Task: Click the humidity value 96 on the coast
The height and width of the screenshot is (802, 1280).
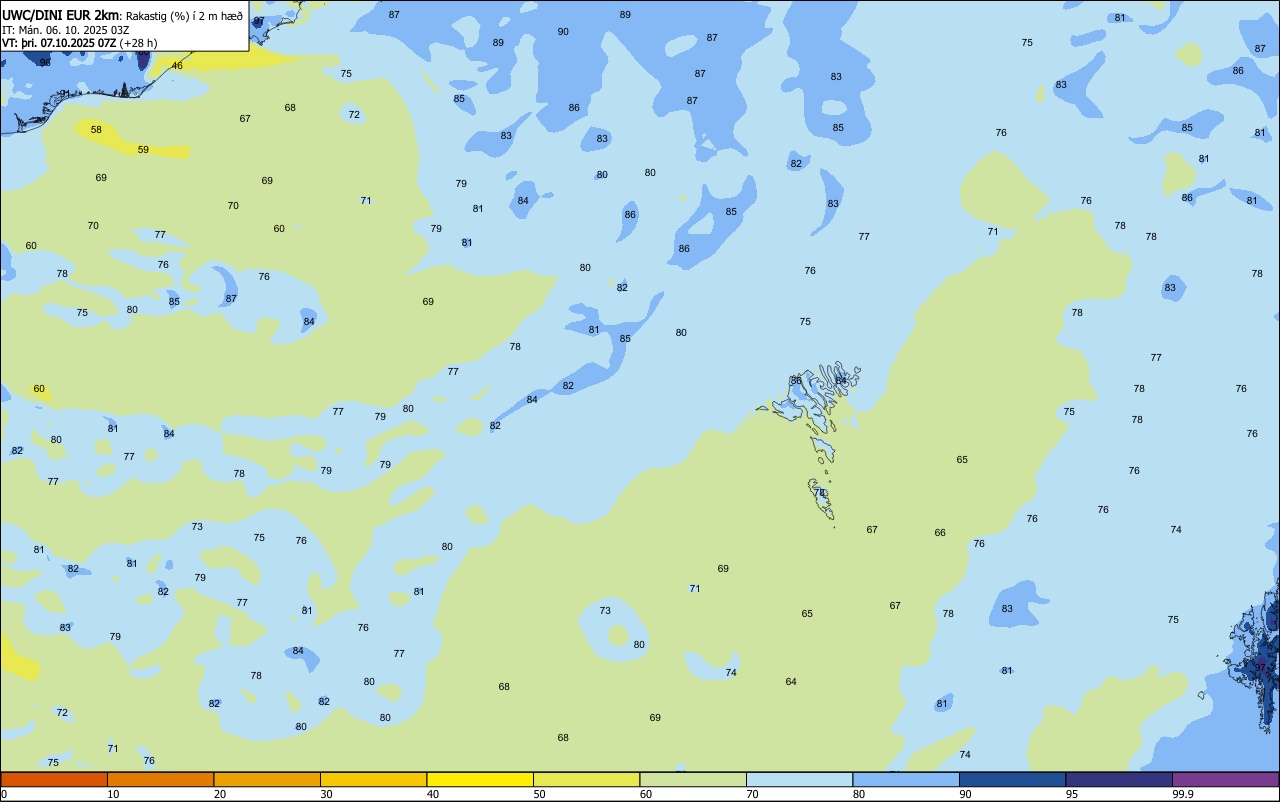Action: coord(45,62)
